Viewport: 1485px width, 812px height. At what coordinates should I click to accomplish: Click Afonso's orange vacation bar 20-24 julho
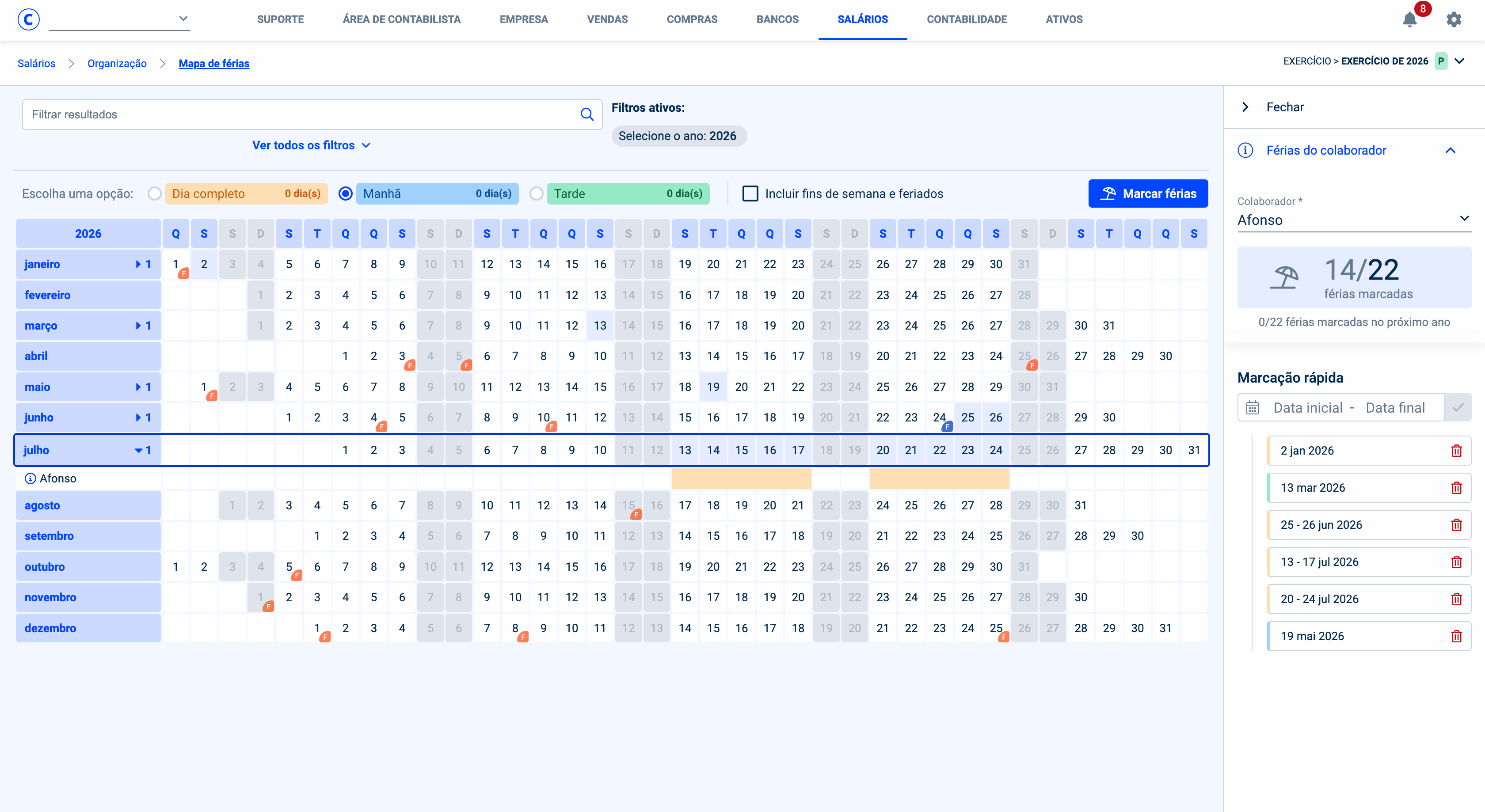tap(939, 478)
